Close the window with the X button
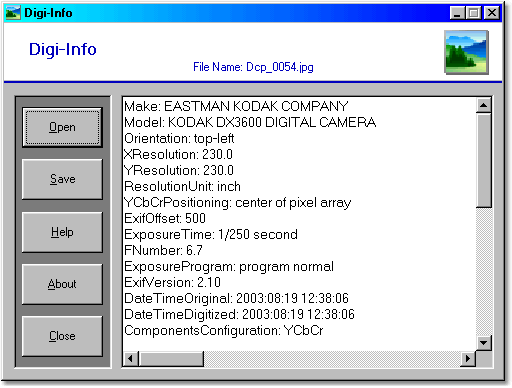The width and height of the screenshot is (512, 388). (492, 13)
